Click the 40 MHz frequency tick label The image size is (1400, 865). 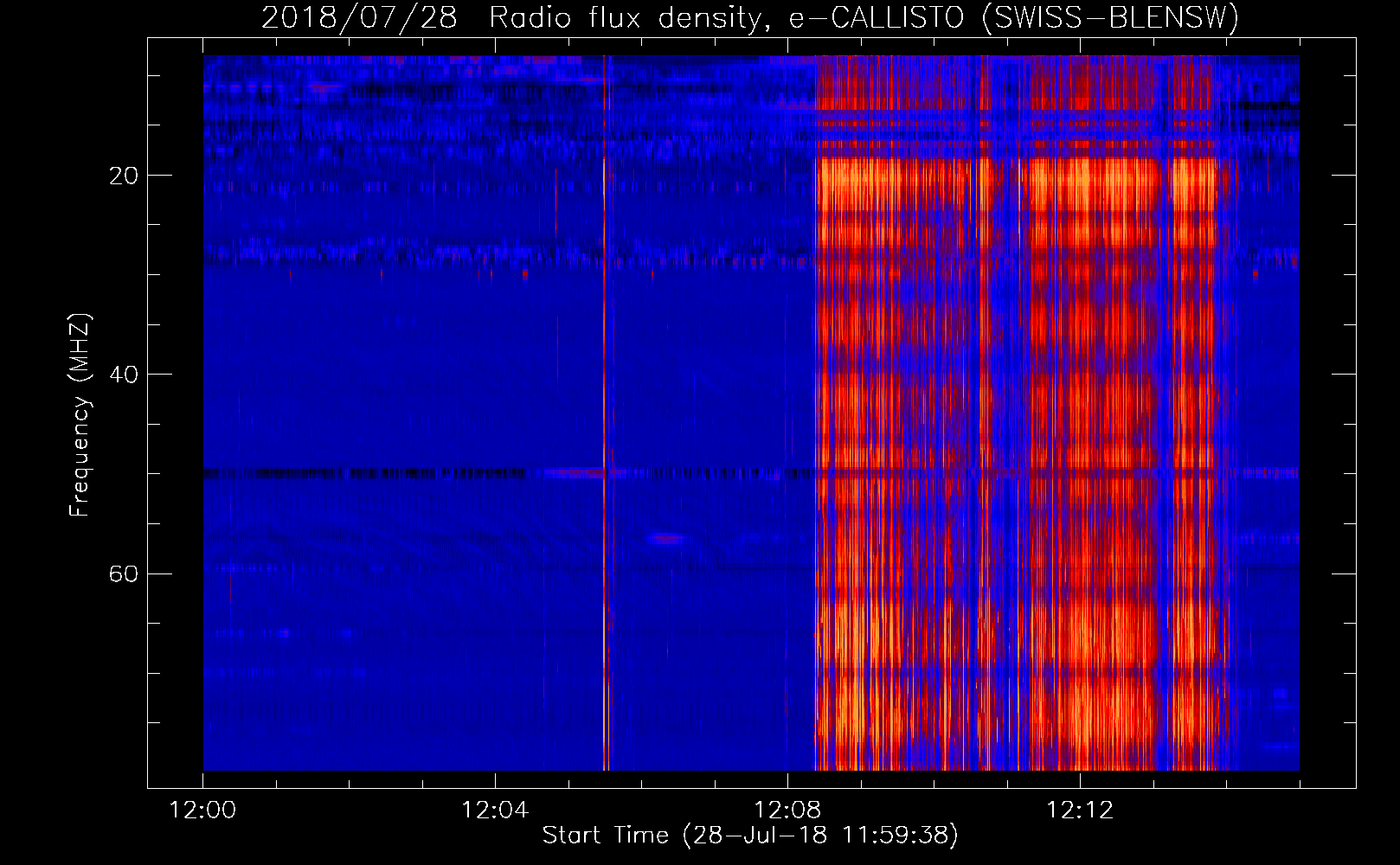(x=123, y=375)
